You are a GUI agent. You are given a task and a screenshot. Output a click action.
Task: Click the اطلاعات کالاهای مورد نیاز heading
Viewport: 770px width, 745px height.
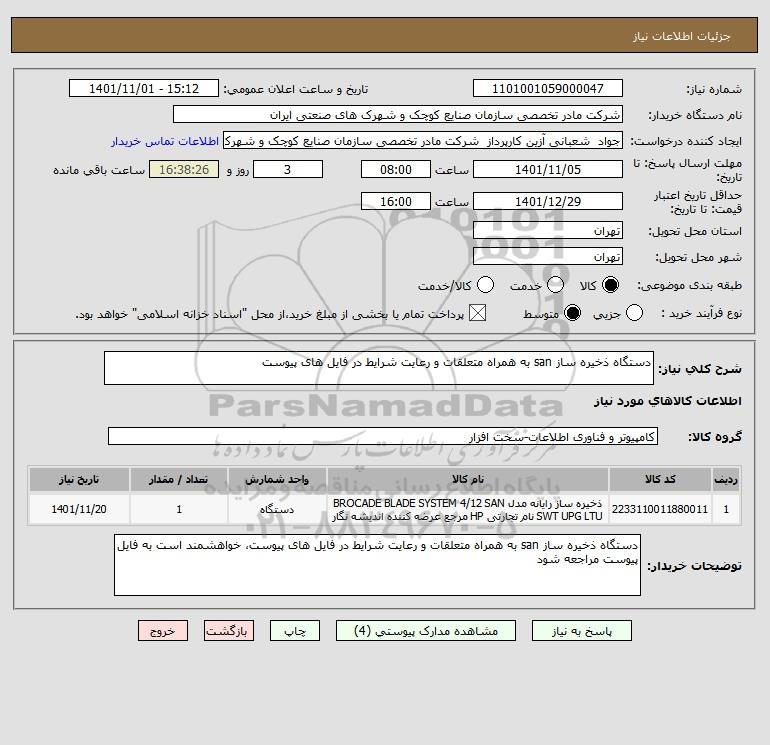[668, 401]
